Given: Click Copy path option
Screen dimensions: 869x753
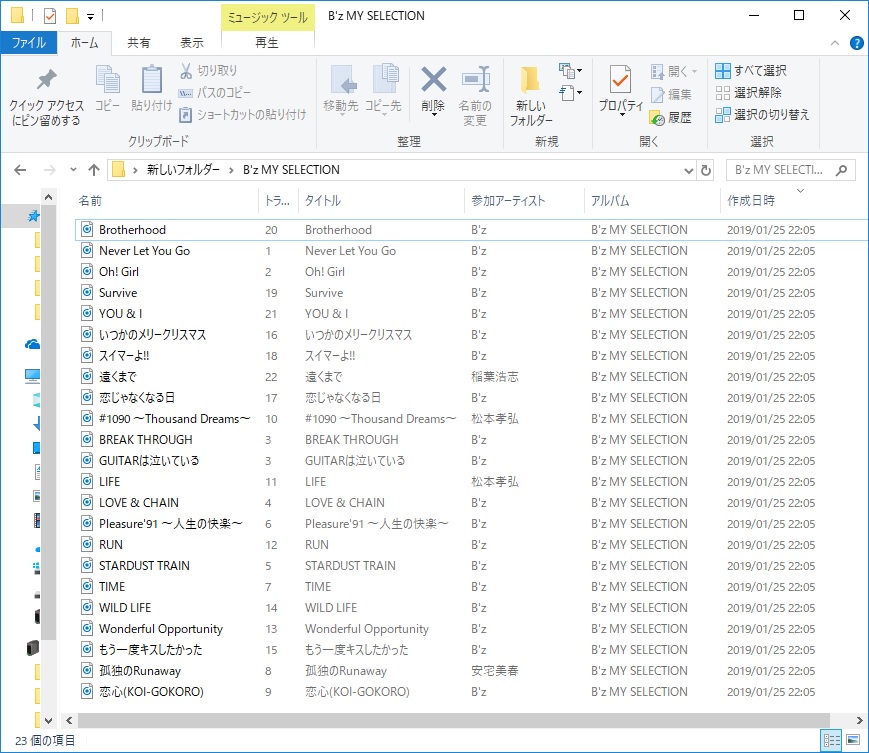Looking at the screenshot, I should 214,93.
